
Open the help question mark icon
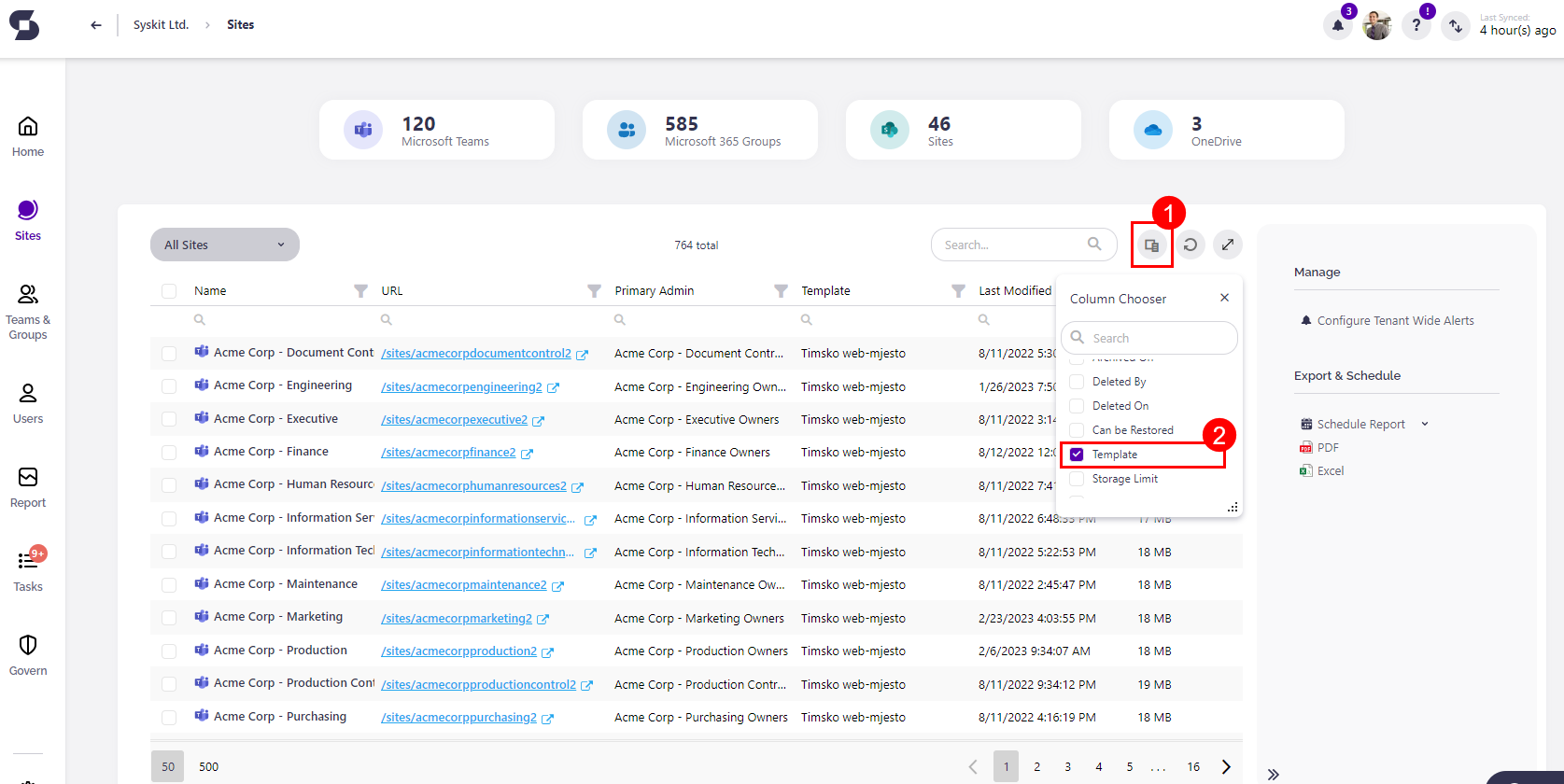pos(1416,25)
